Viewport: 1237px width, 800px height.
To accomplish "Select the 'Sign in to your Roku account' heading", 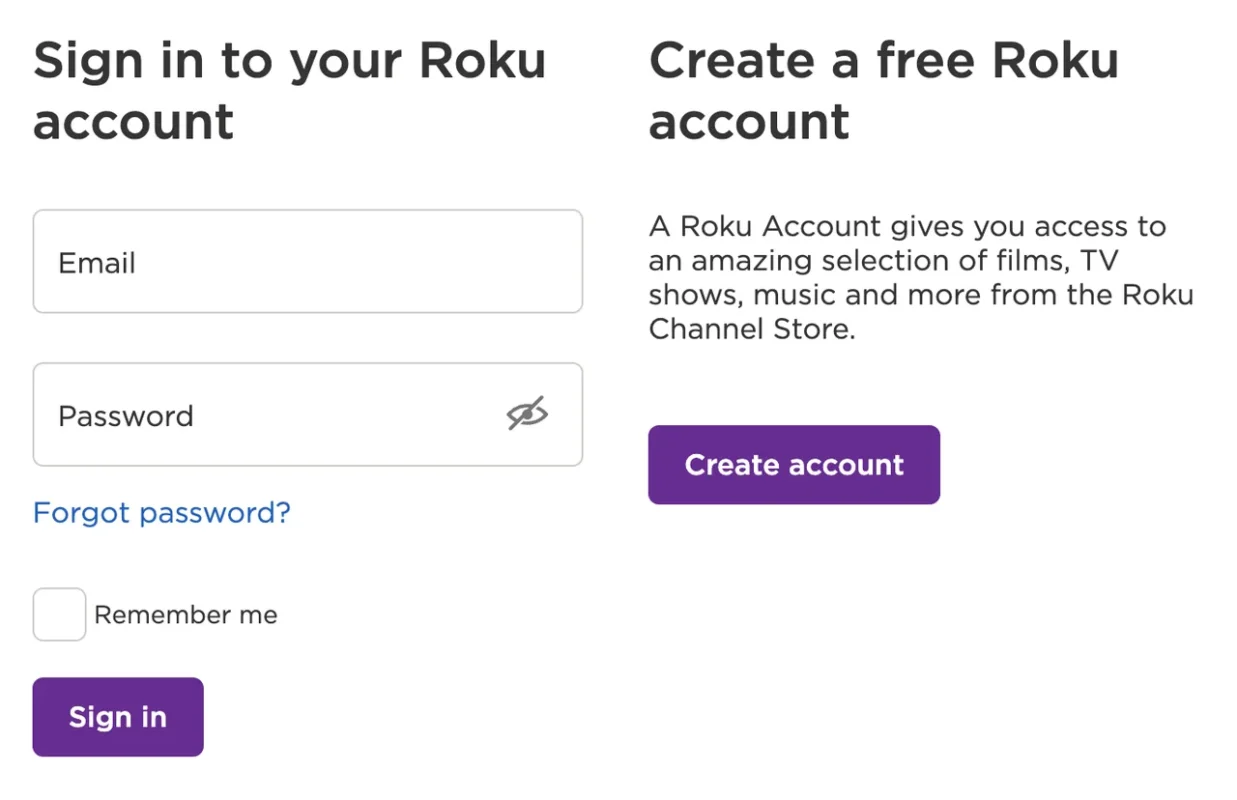I will [290, 91].
